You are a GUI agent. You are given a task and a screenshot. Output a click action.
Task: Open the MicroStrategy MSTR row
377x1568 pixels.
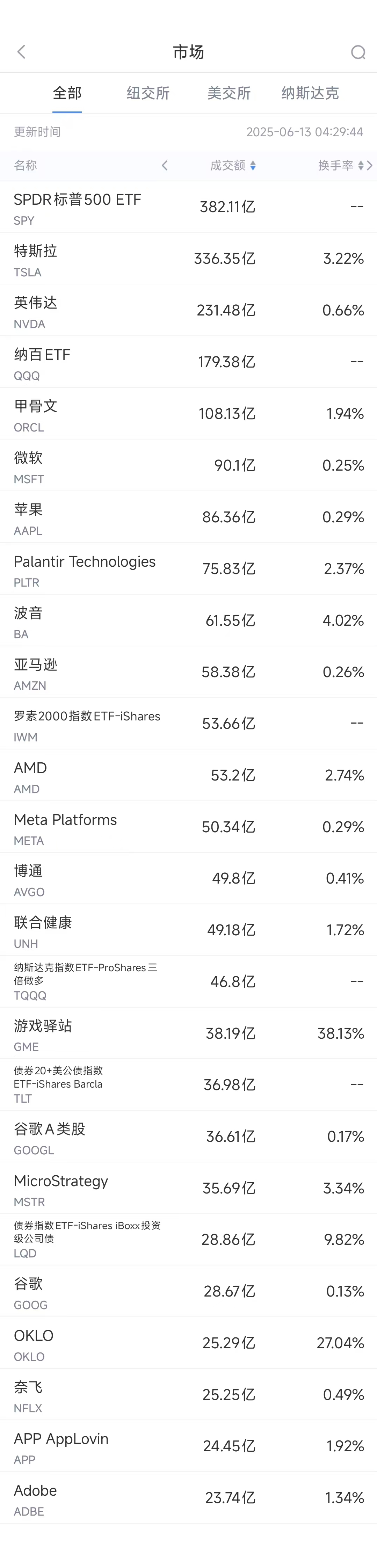(188, 1188)
